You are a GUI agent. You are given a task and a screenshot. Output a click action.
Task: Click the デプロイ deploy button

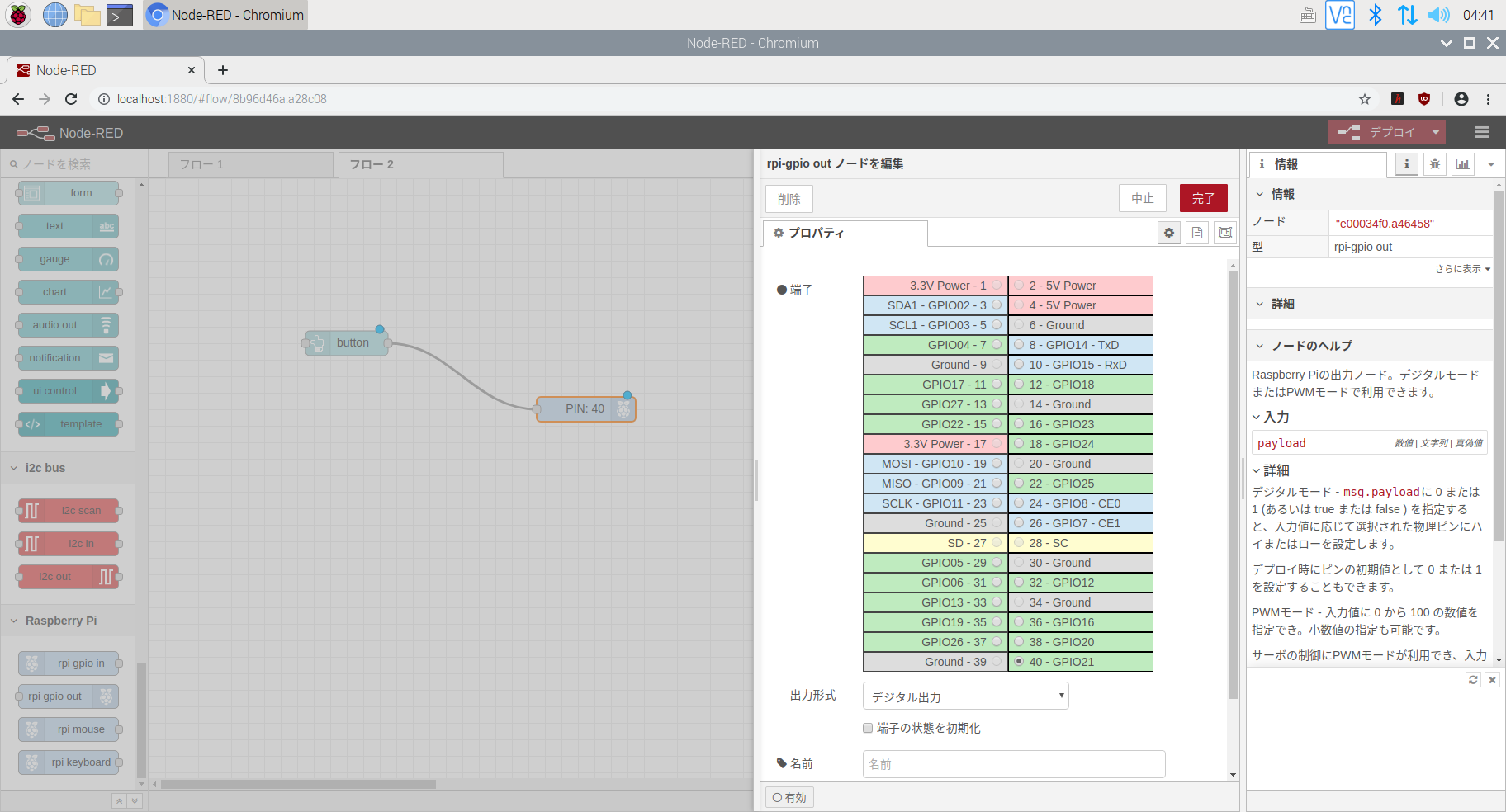click(x=1377, y=132)
